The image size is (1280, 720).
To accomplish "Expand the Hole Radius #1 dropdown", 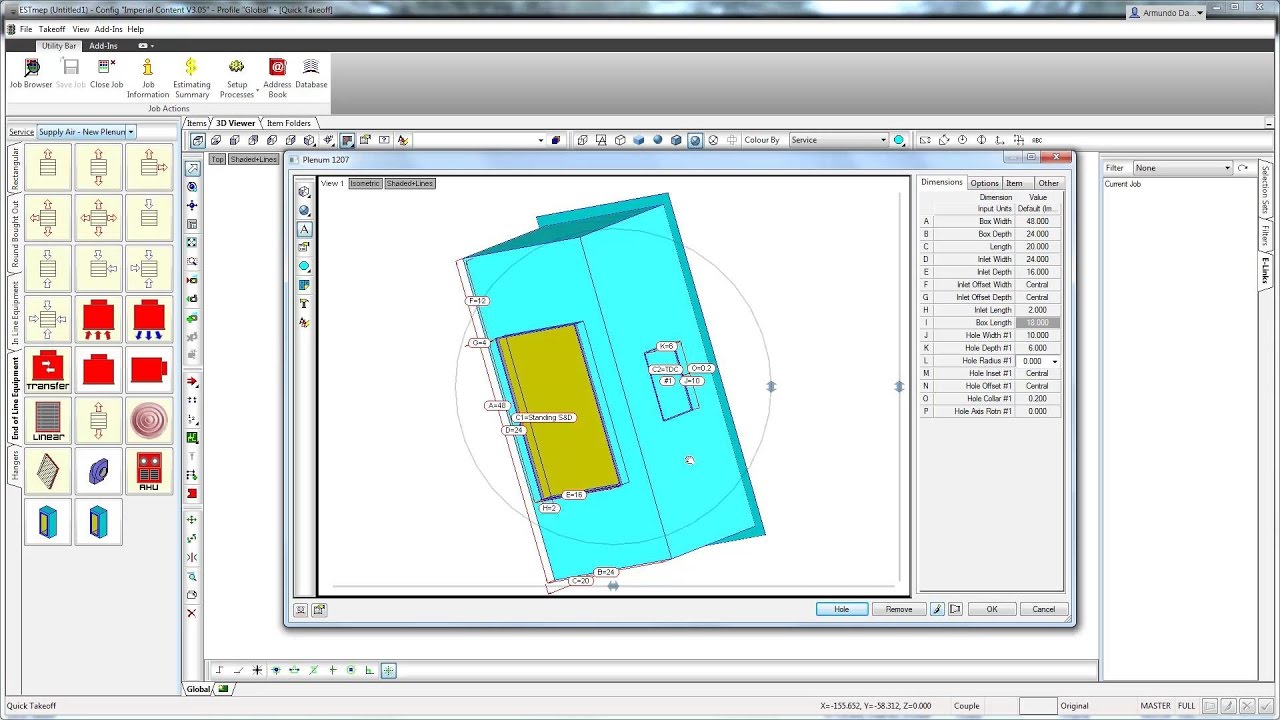I will click(x=1055, y=360).
